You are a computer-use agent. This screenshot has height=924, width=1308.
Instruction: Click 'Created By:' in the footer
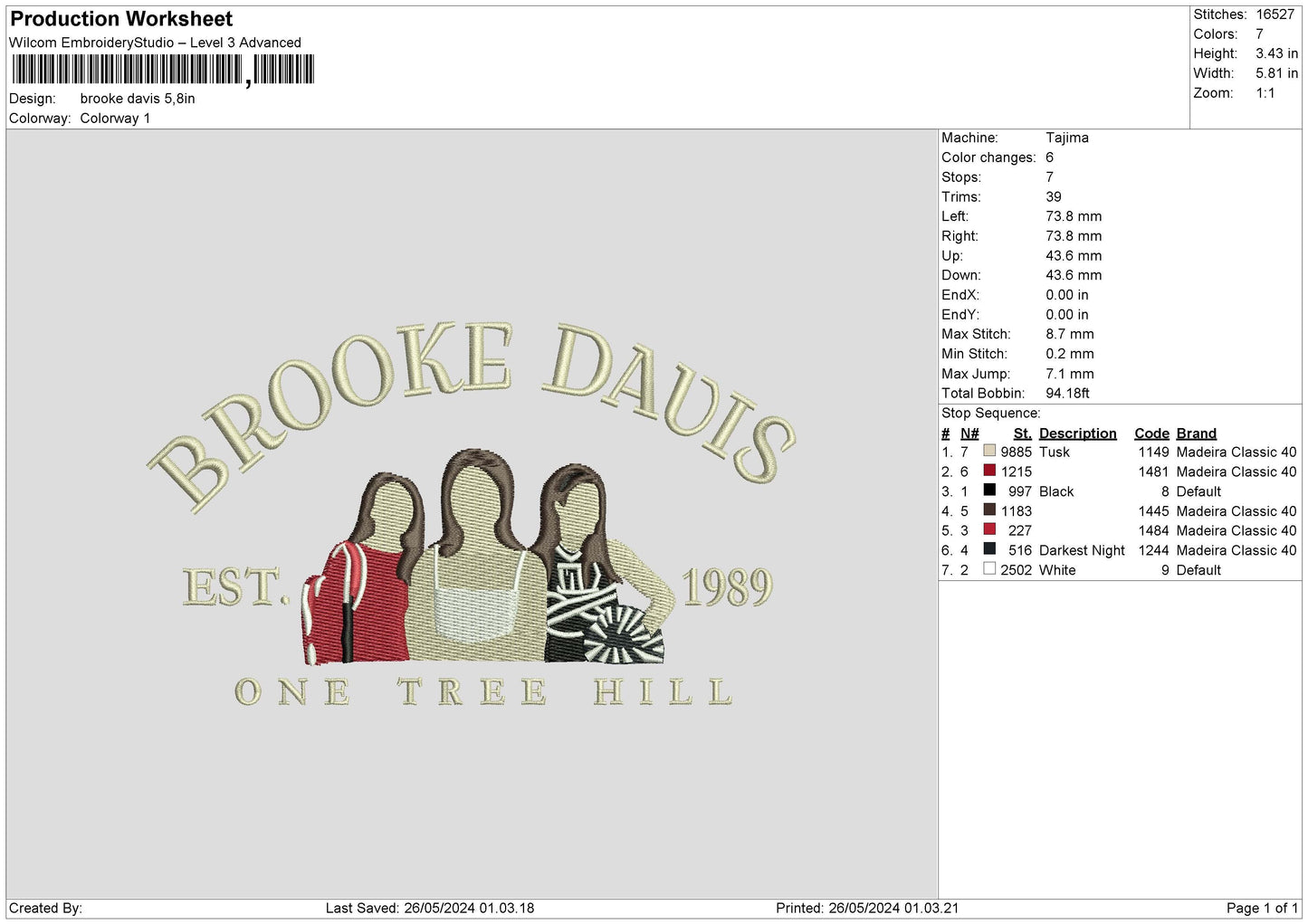tap(45, 909)
